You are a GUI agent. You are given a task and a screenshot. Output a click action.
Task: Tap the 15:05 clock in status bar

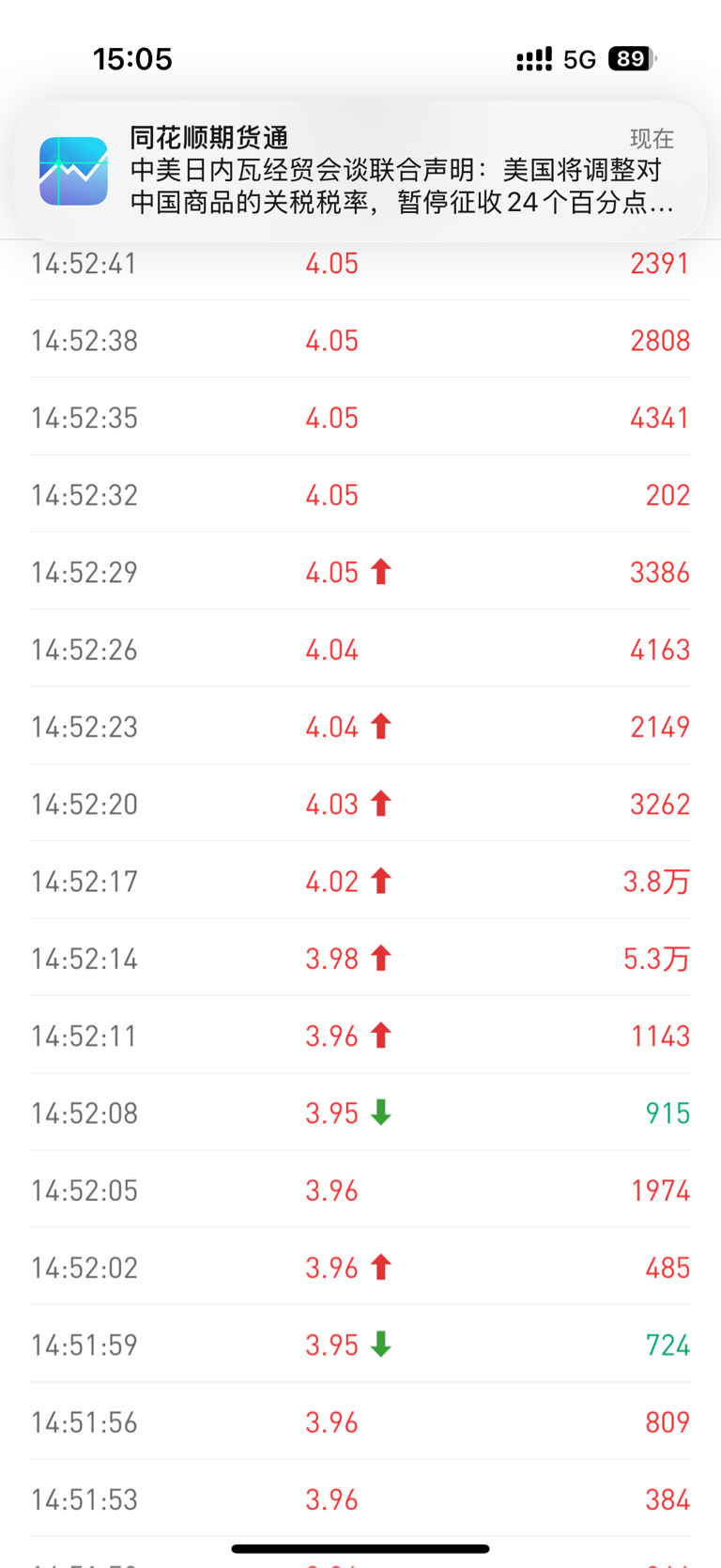[x=132, y=59]
